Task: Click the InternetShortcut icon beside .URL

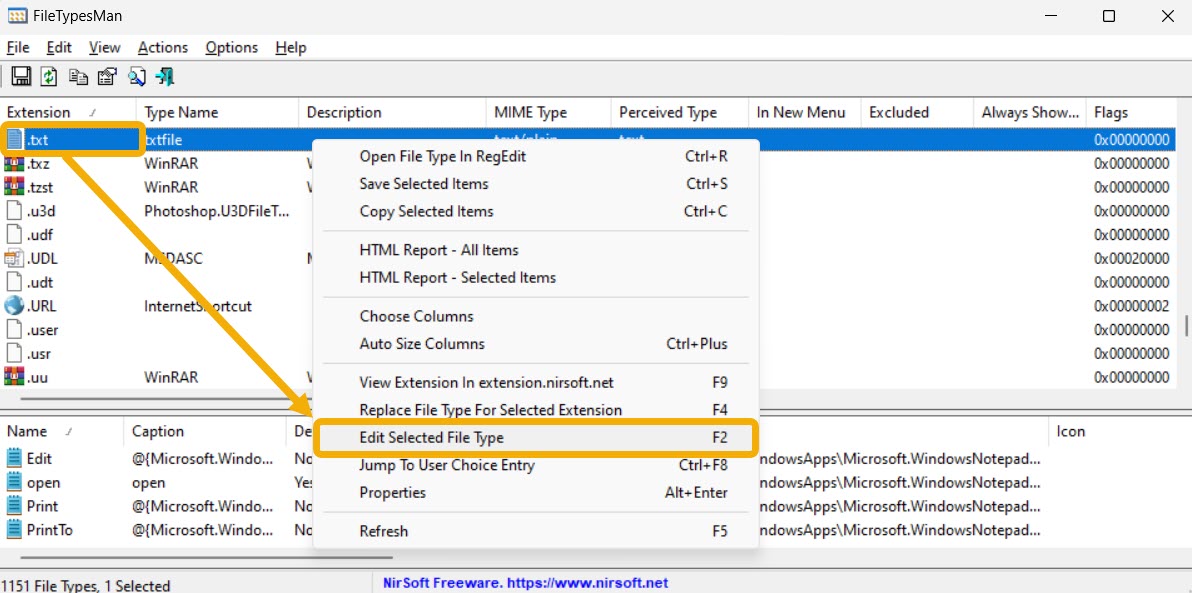Action: (x=14, y=306)
